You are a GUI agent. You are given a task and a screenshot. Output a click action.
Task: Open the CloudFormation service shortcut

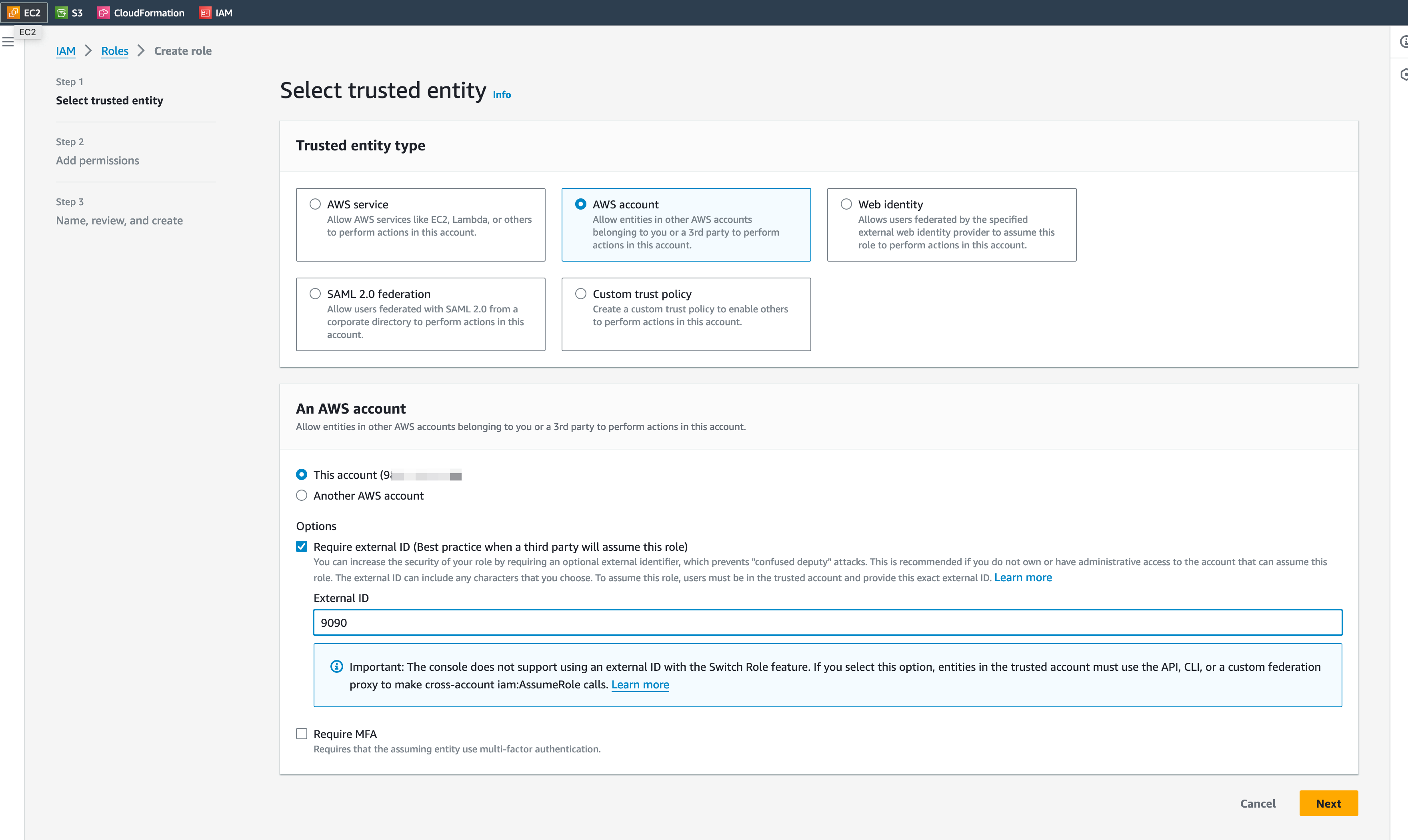coord(140,12)
